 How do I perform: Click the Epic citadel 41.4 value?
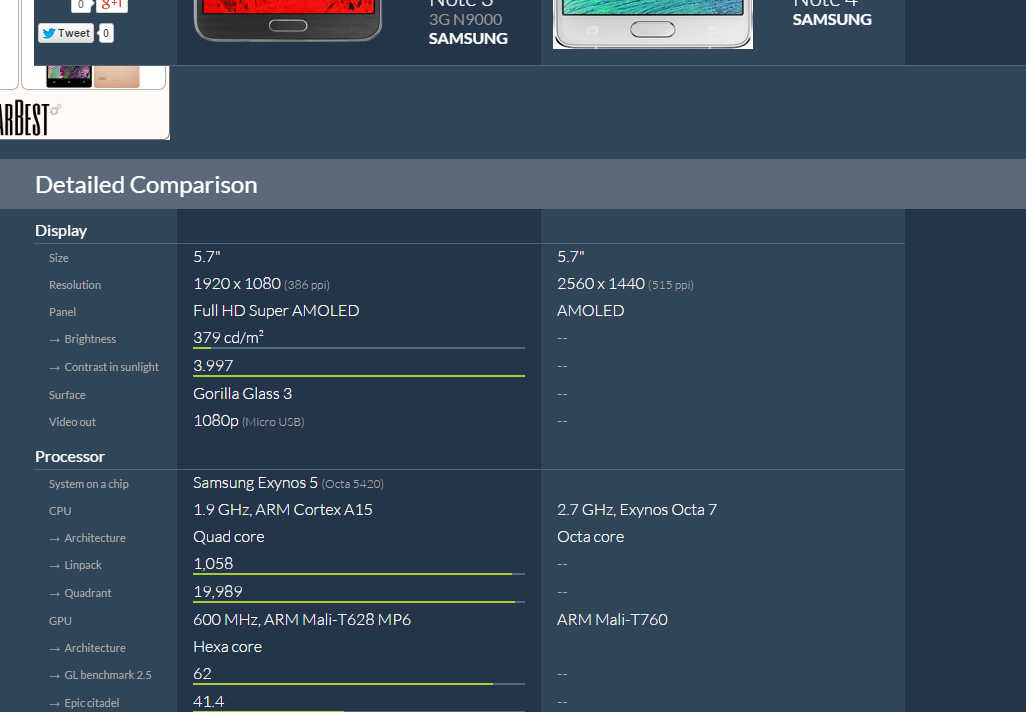209,702
